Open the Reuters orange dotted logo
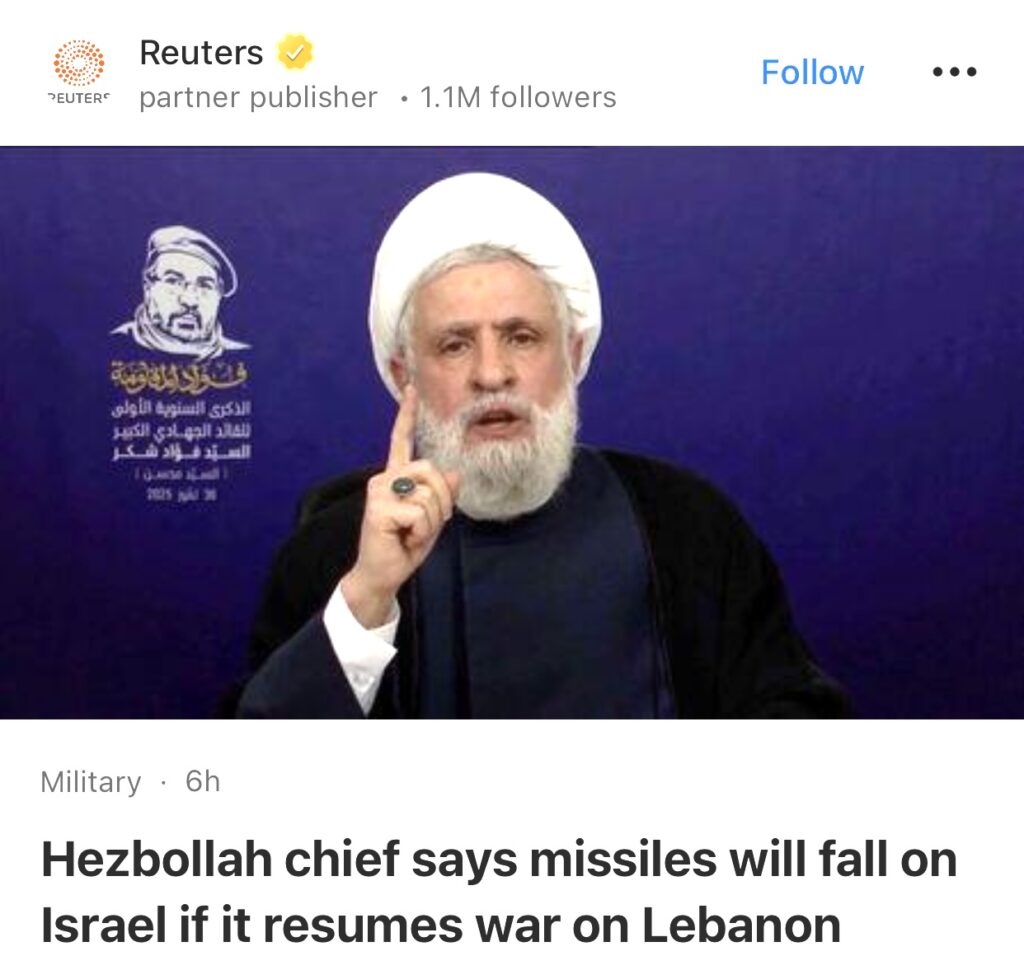 click(x=78, y=63)
